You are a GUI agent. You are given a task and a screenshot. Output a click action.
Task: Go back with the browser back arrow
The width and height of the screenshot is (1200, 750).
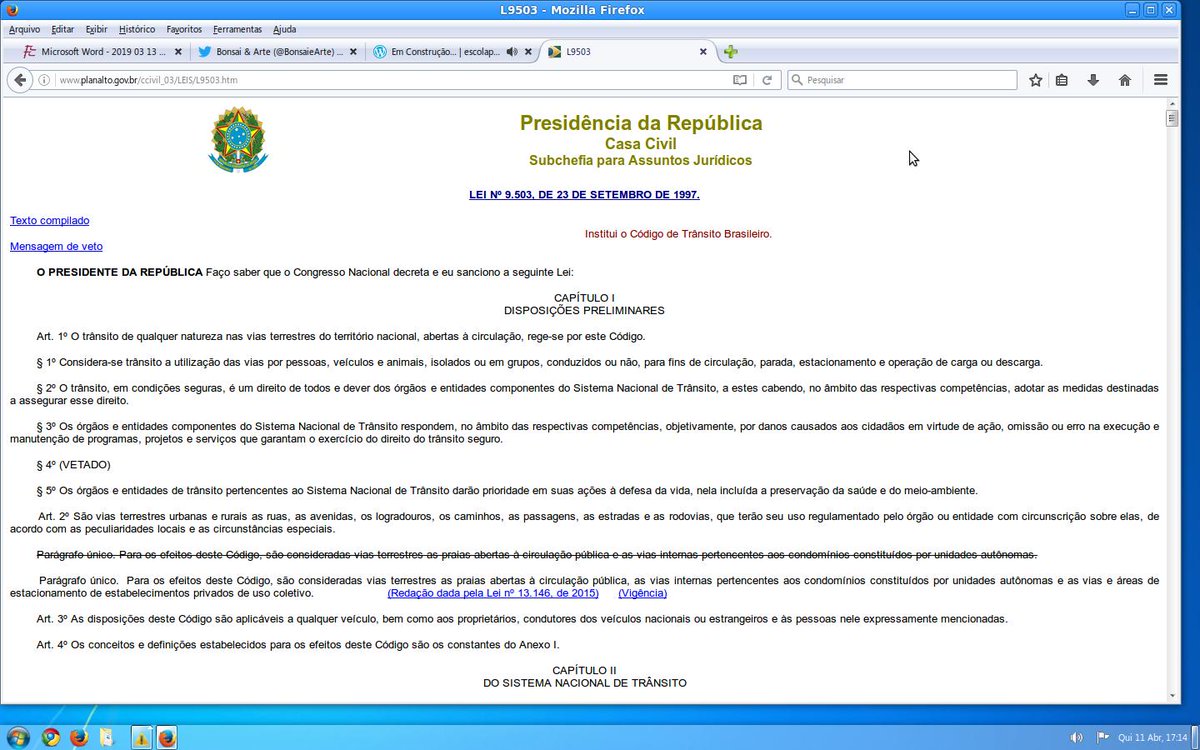tap(20, 80)
